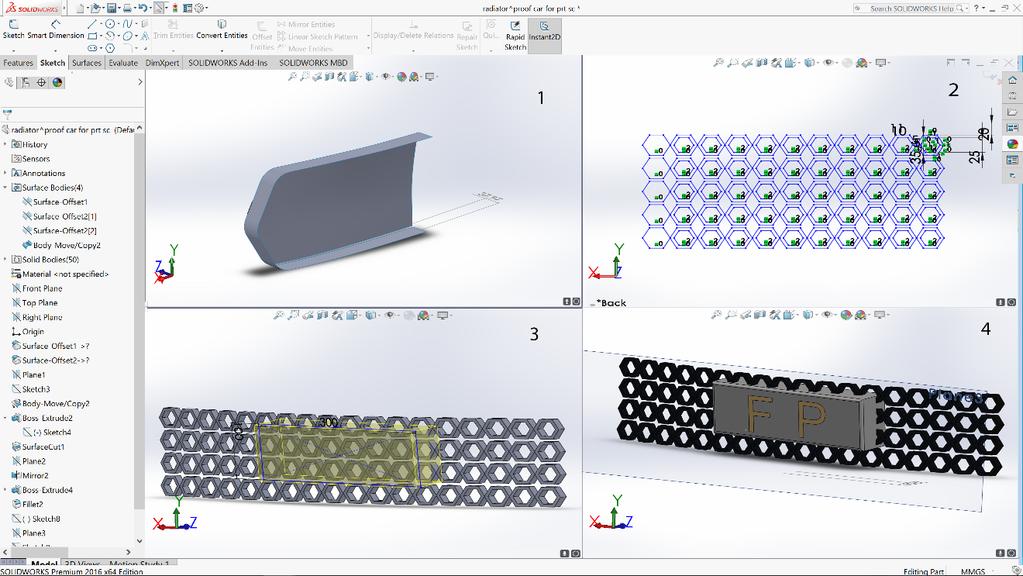Click the Linear Sketch Pattern button

[x=318, y=37]
